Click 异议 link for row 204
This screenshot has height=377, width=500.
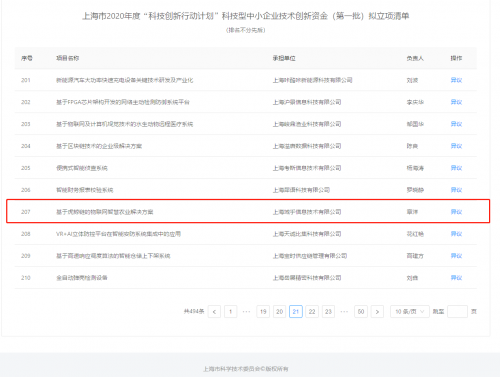coord(456,146)
